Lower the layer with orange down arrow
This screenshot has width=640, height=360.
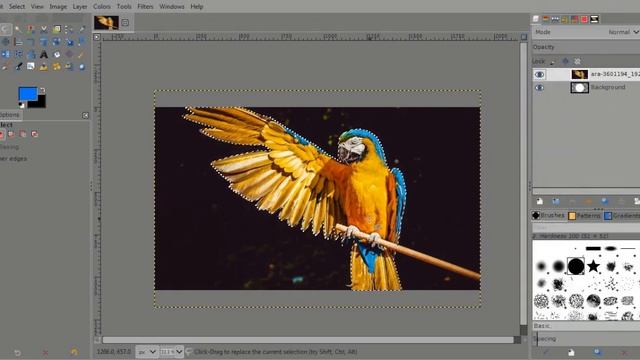click(588, 201)
